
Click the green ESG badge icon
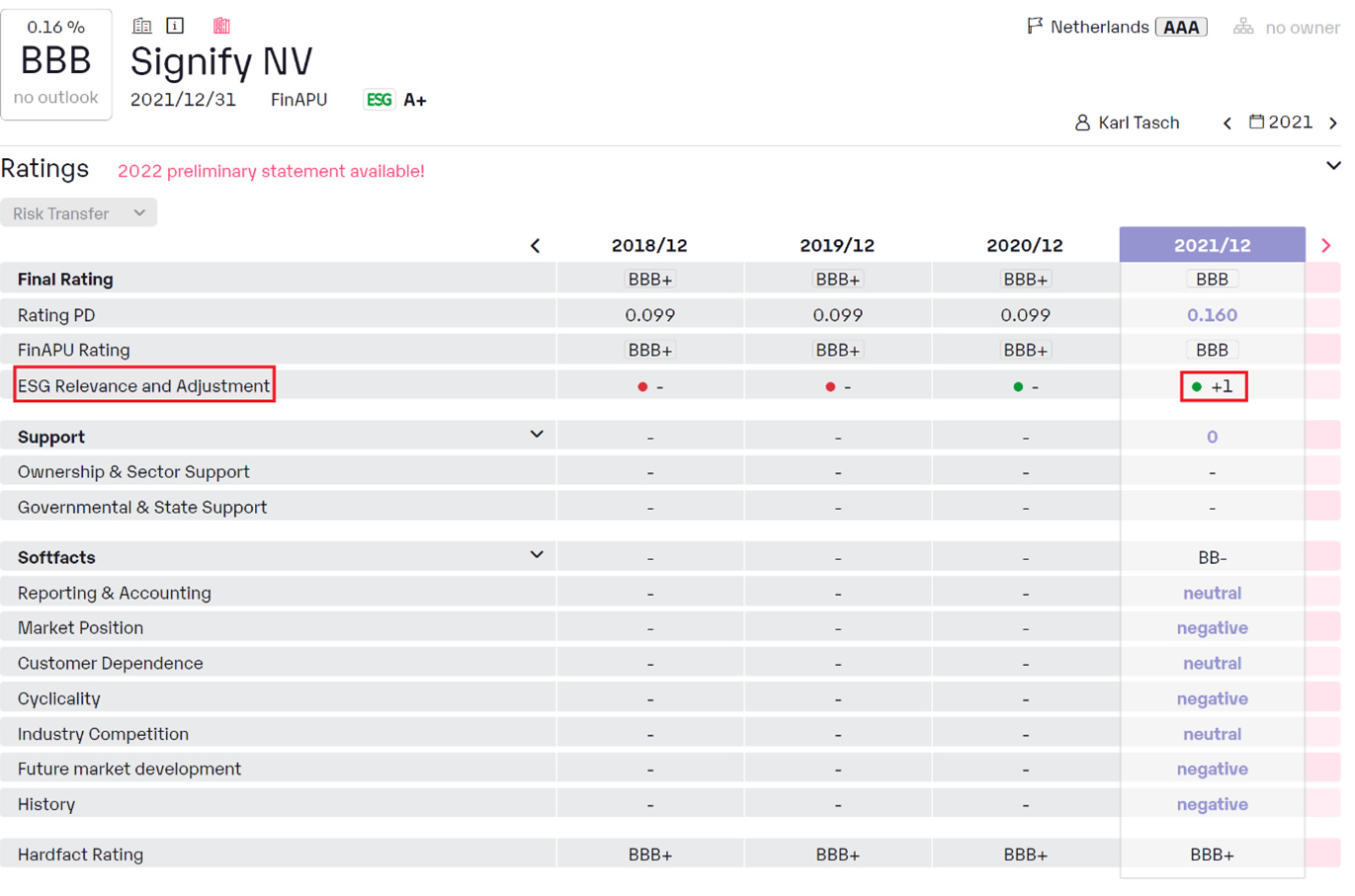[379, 100]
